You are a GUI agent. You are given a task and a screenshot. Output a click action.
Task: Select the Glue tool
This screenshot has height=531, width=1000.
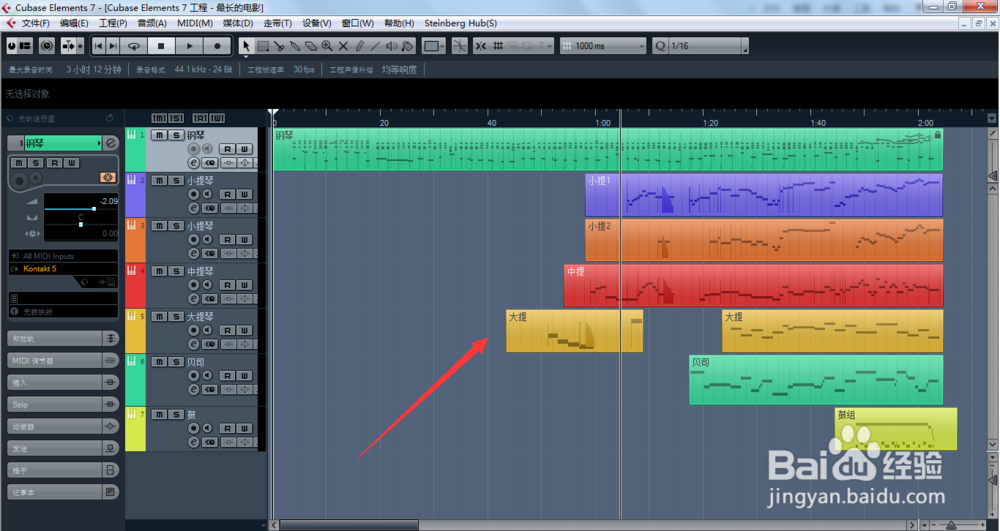click(295, 46)
